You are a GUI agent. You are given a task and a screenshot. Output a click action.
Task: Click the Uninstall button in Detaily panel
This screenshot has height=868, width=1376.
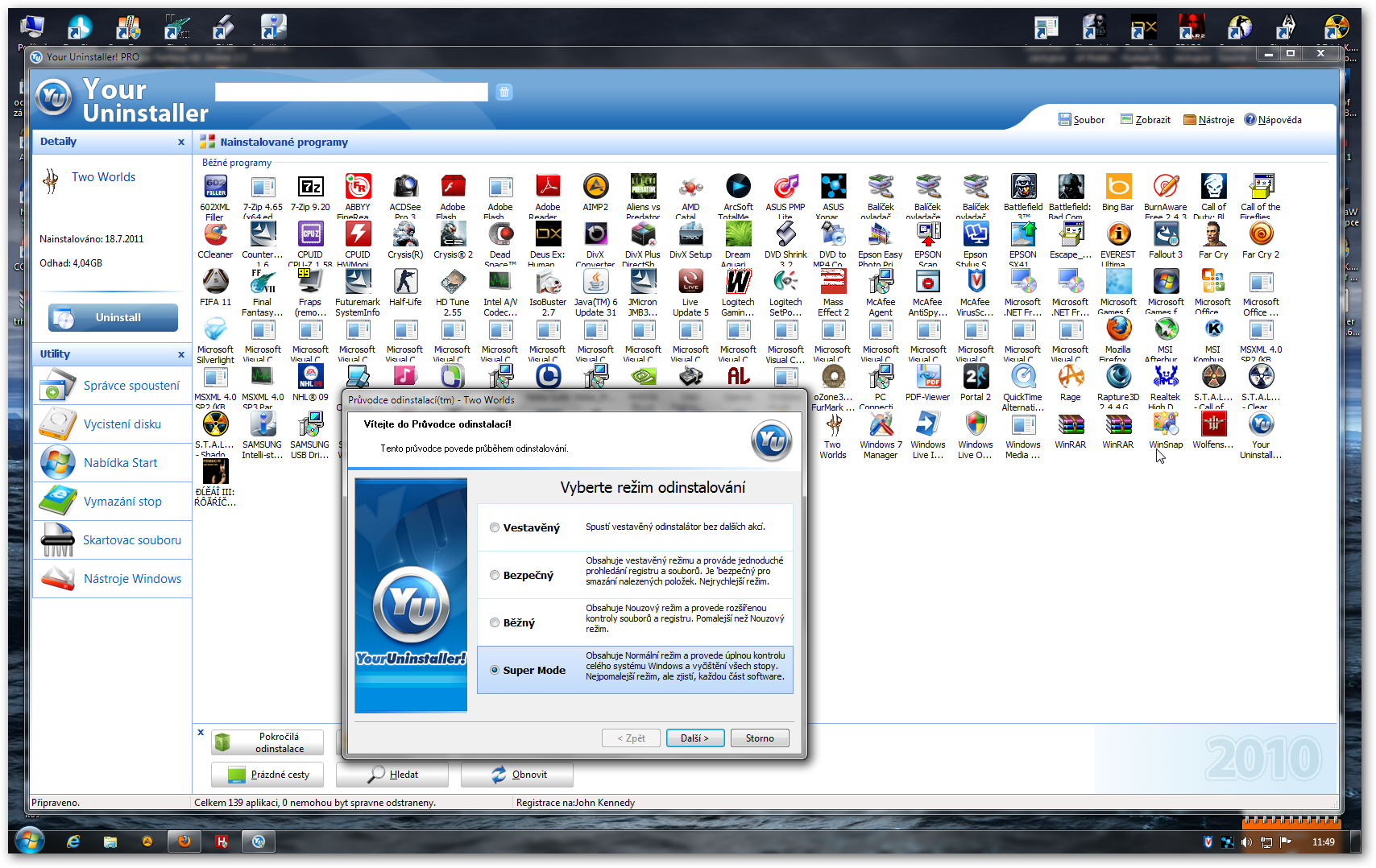pyautogui.click(x=113, y=318)
